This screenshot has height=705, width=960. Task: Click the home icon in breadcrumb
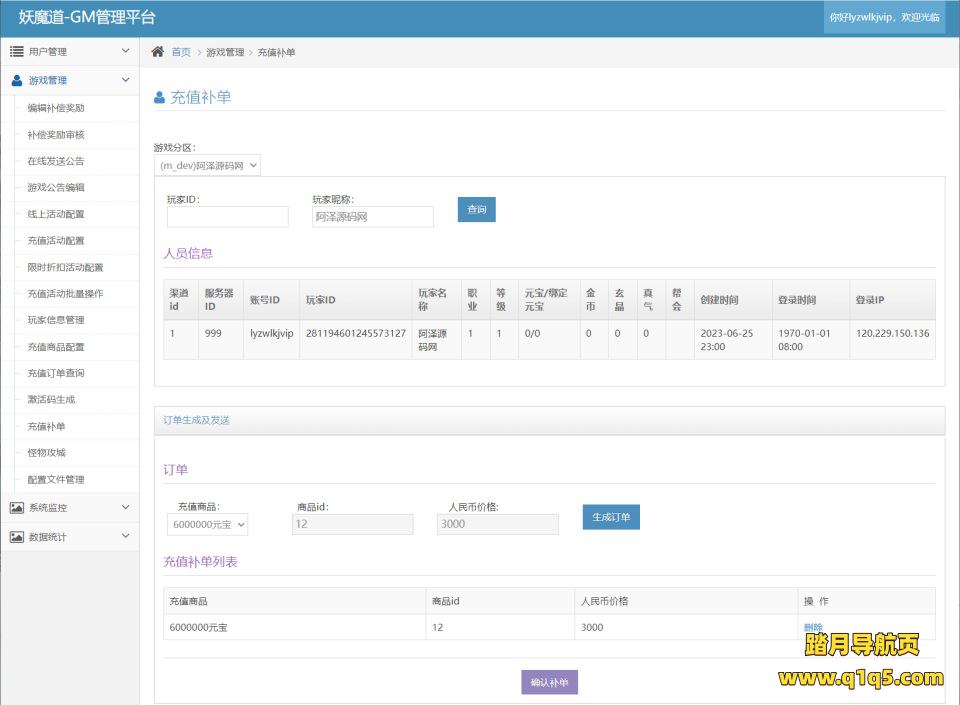coord(158,52)
